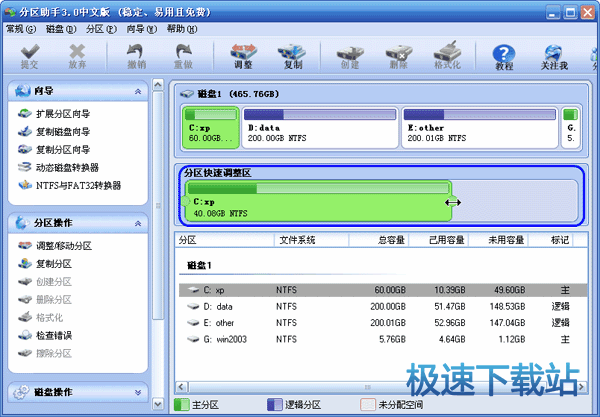Click the 标记 column header
The image size is (600, 417).
point(551,240)
